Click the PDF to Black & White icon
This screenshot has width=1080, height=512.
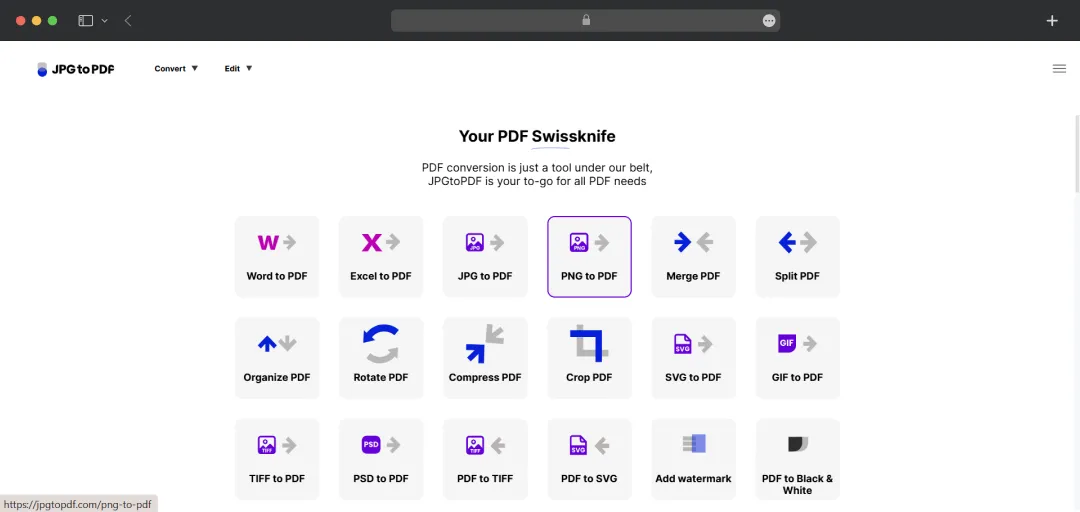[x=798, y=444]
